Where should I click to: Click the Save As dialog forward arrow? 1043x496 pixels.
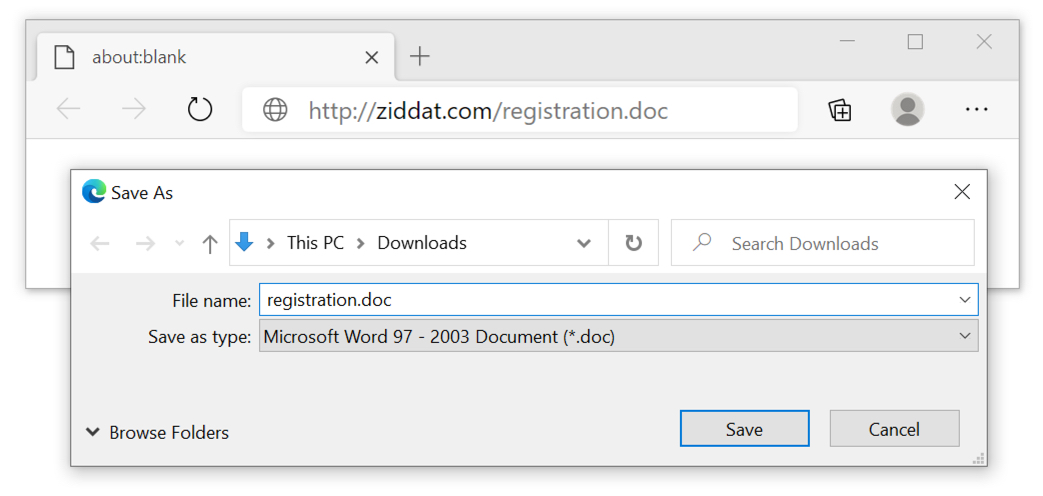tap(144, 244)
